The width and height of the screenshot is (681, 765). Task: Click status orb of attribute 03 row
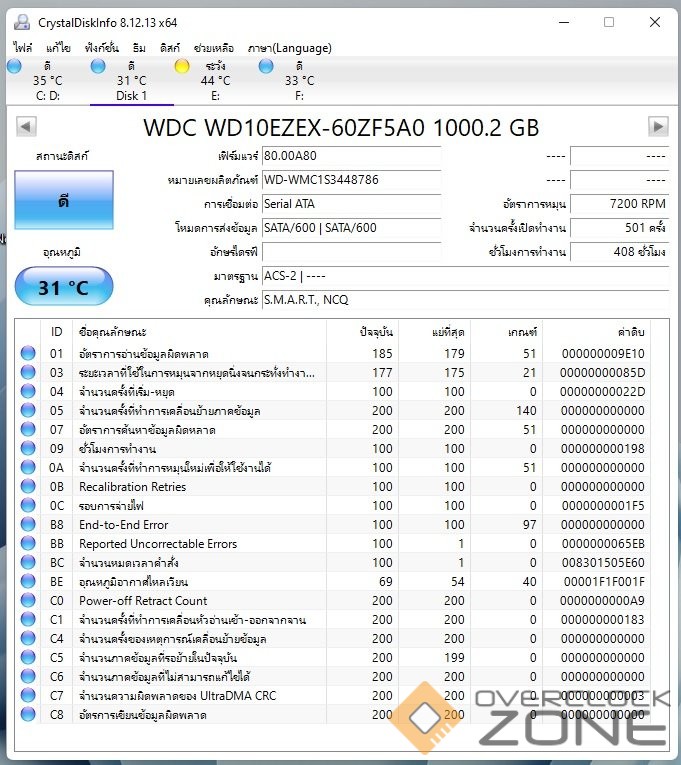pos(28,372)
